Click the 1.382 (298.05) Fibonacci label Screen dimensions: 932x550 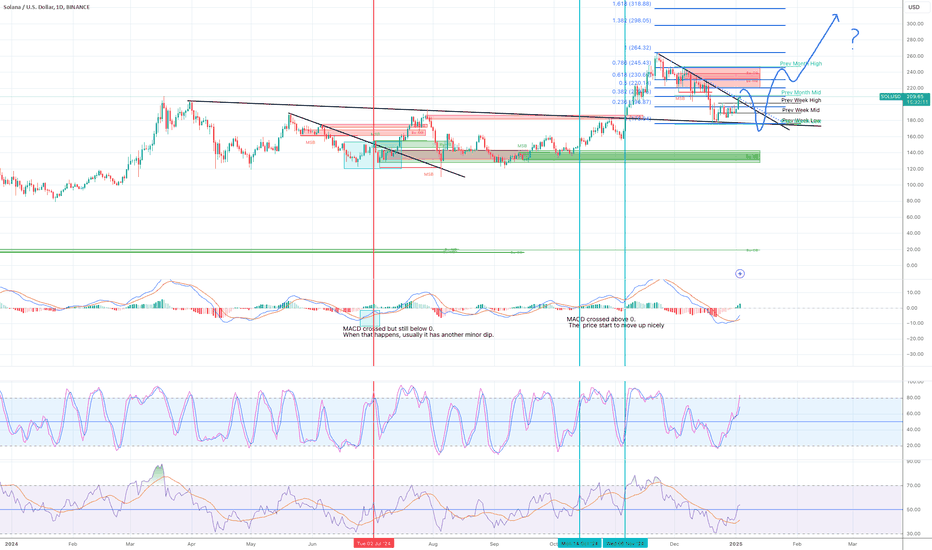(631, 21)
